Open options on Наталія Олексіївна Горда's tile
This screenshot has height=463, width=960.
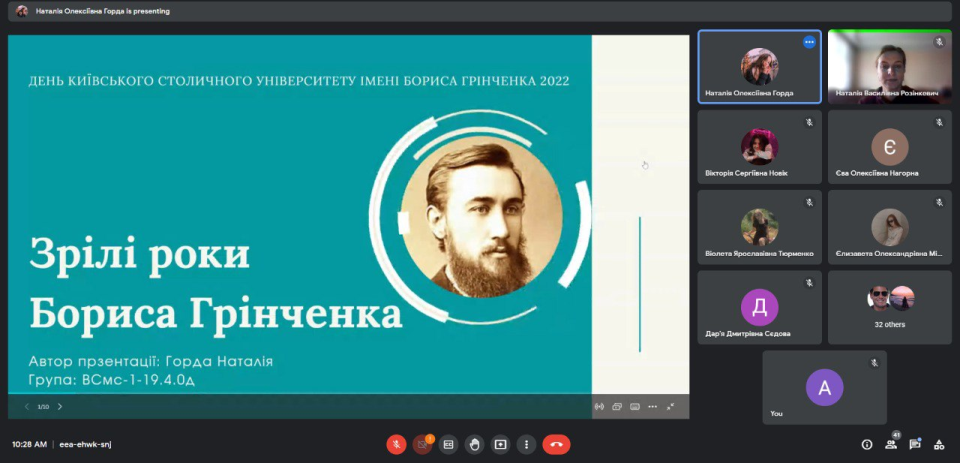[809, 42]
